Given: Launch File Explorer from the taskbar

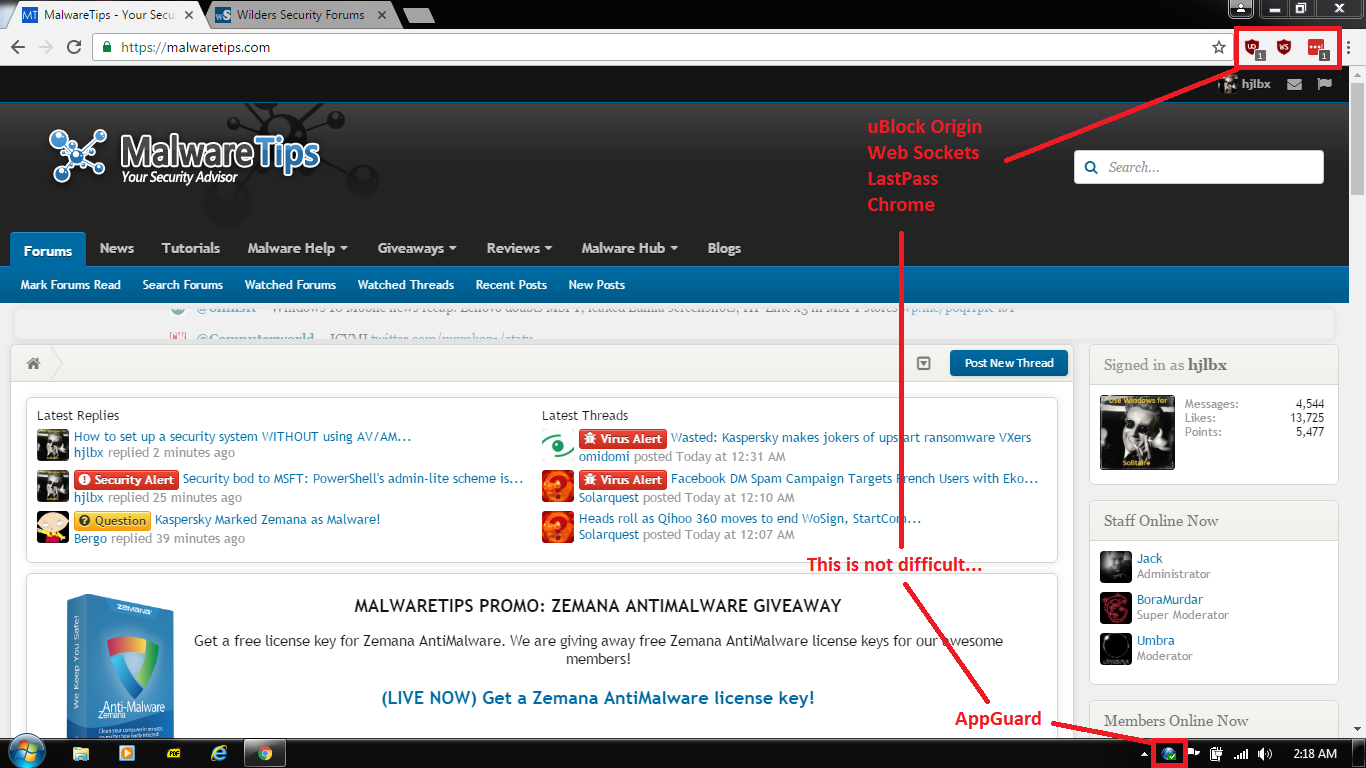Looking at the screenshot, I should [x=81, y=753].
